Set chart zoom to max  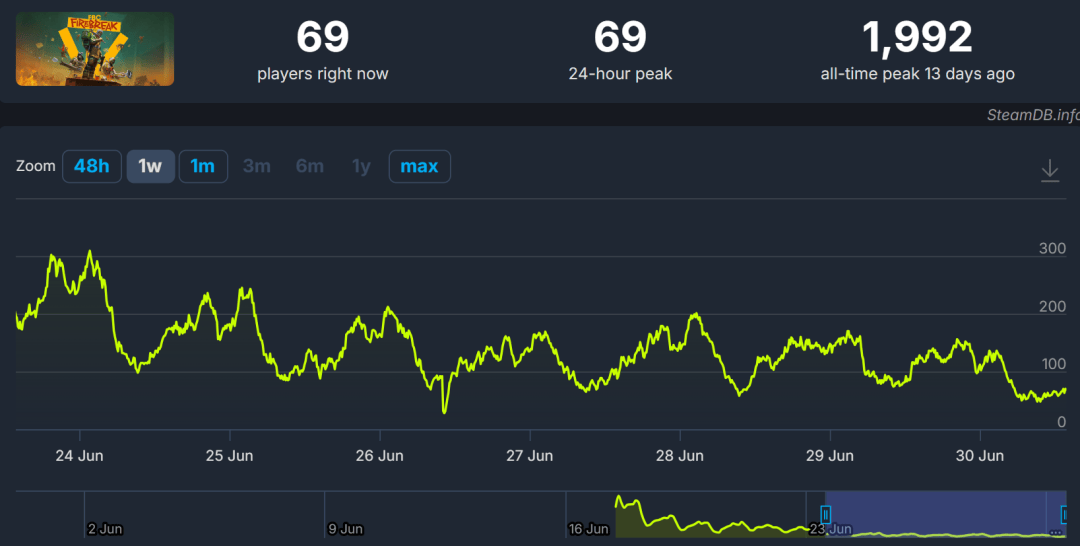[419, 167]
